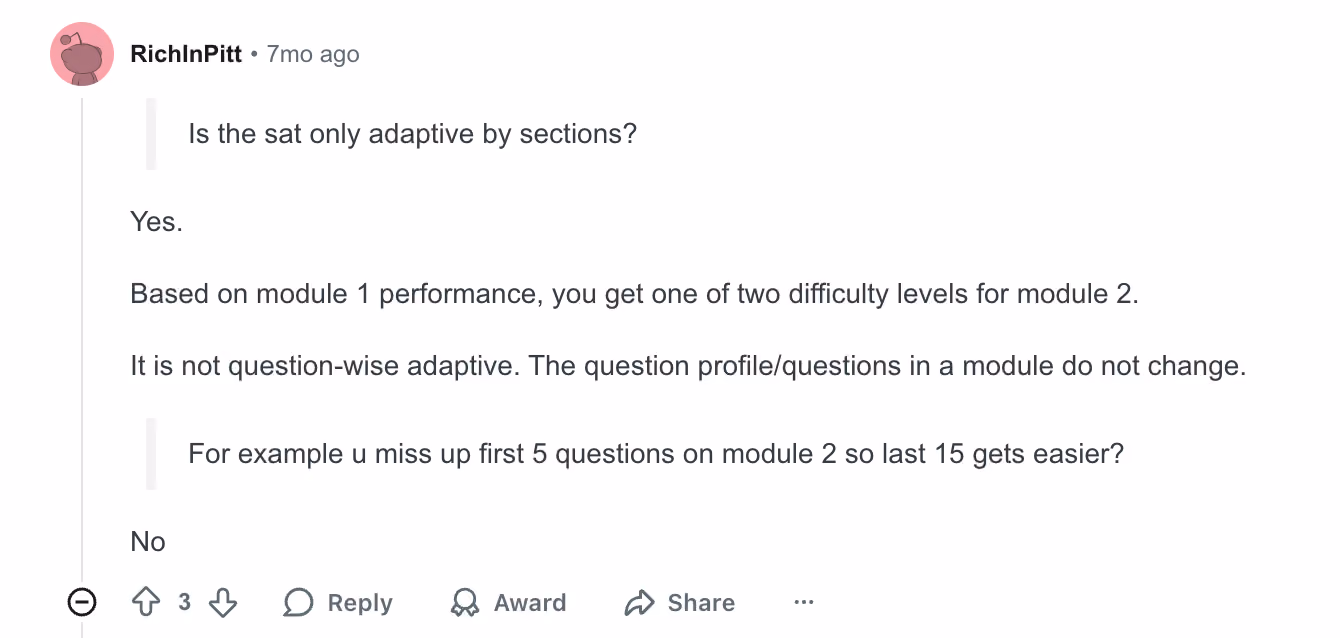Viewport: 1340px width, 638px height.
Task: Click the line saying not question-wise adaptive
Action: click(689, 366)
